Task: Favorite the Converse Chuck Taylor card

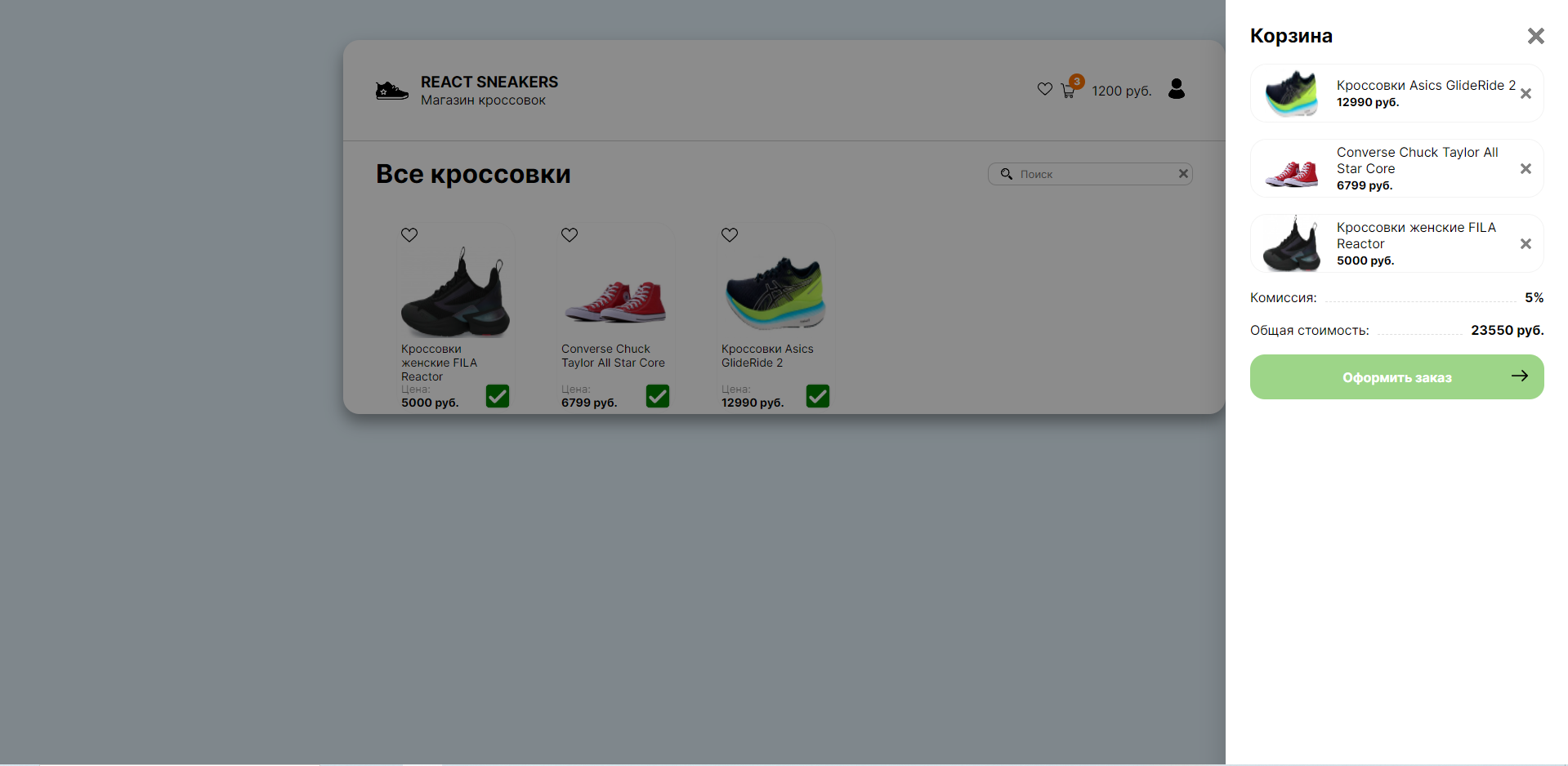Action: pyautogui.click(x=570, y=235)
